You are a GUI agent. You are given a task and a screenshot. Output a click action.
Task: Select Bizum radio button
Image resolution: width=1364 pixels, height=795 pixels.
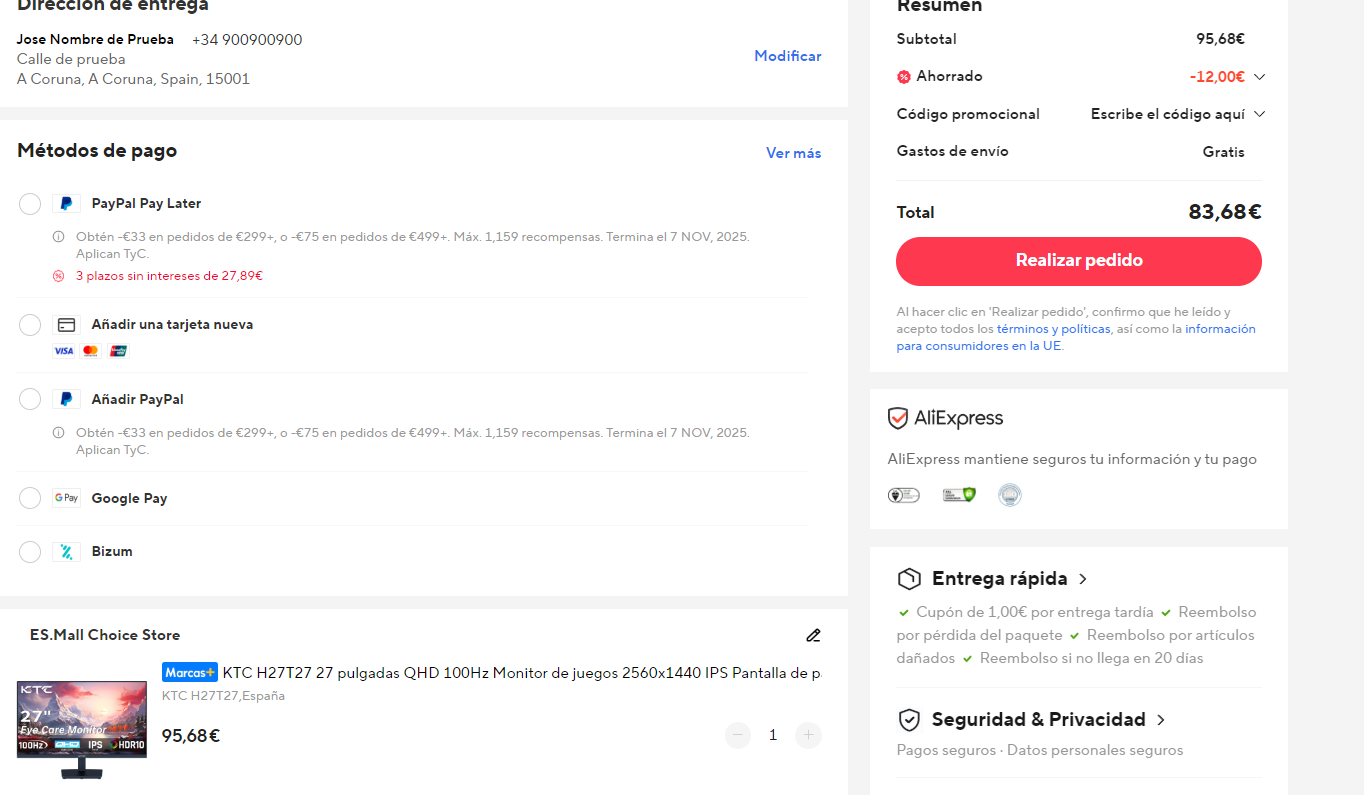(x=30, y=552)
